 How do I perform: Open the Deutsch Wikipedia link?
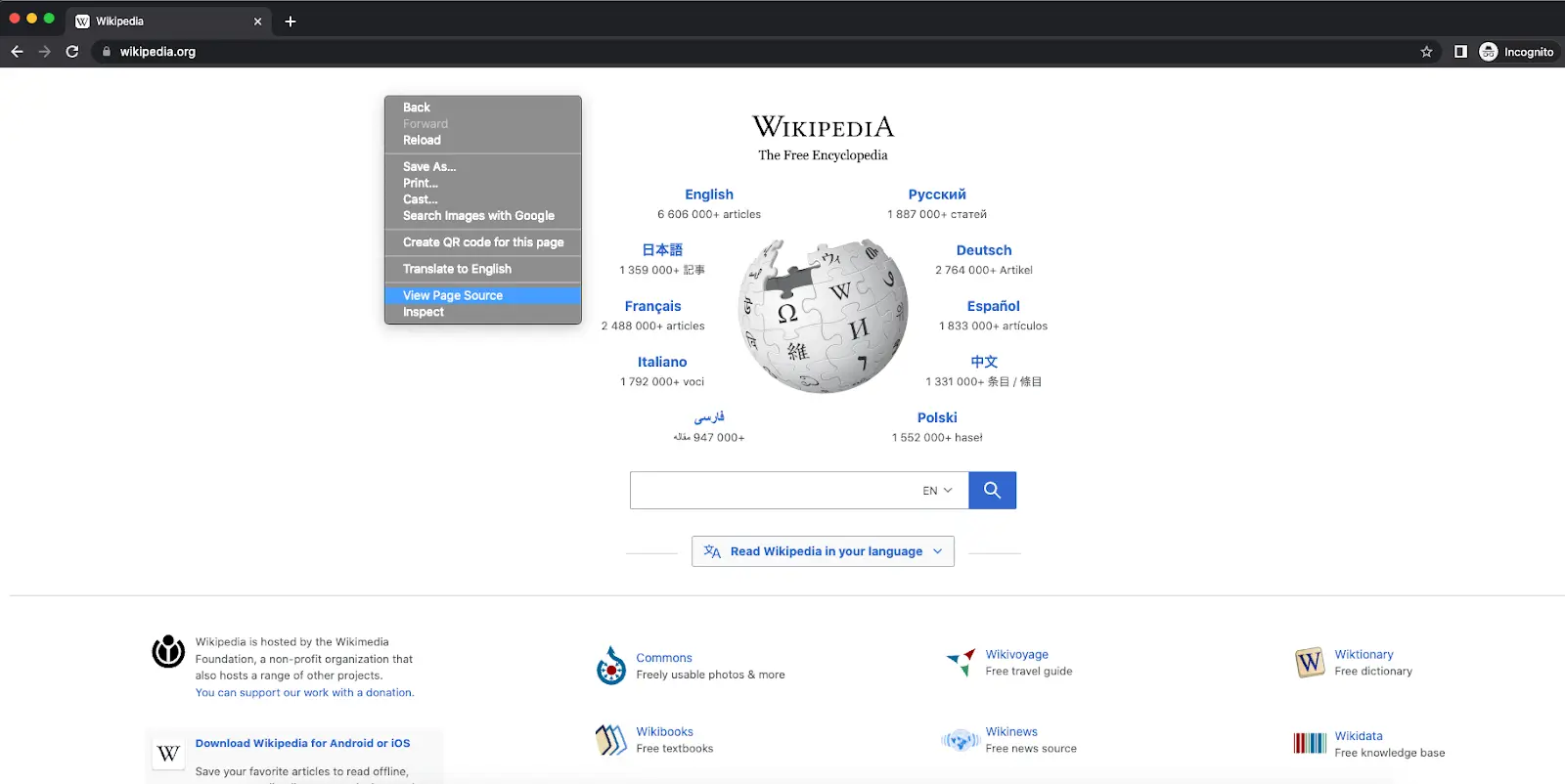(x=984, y=250)
